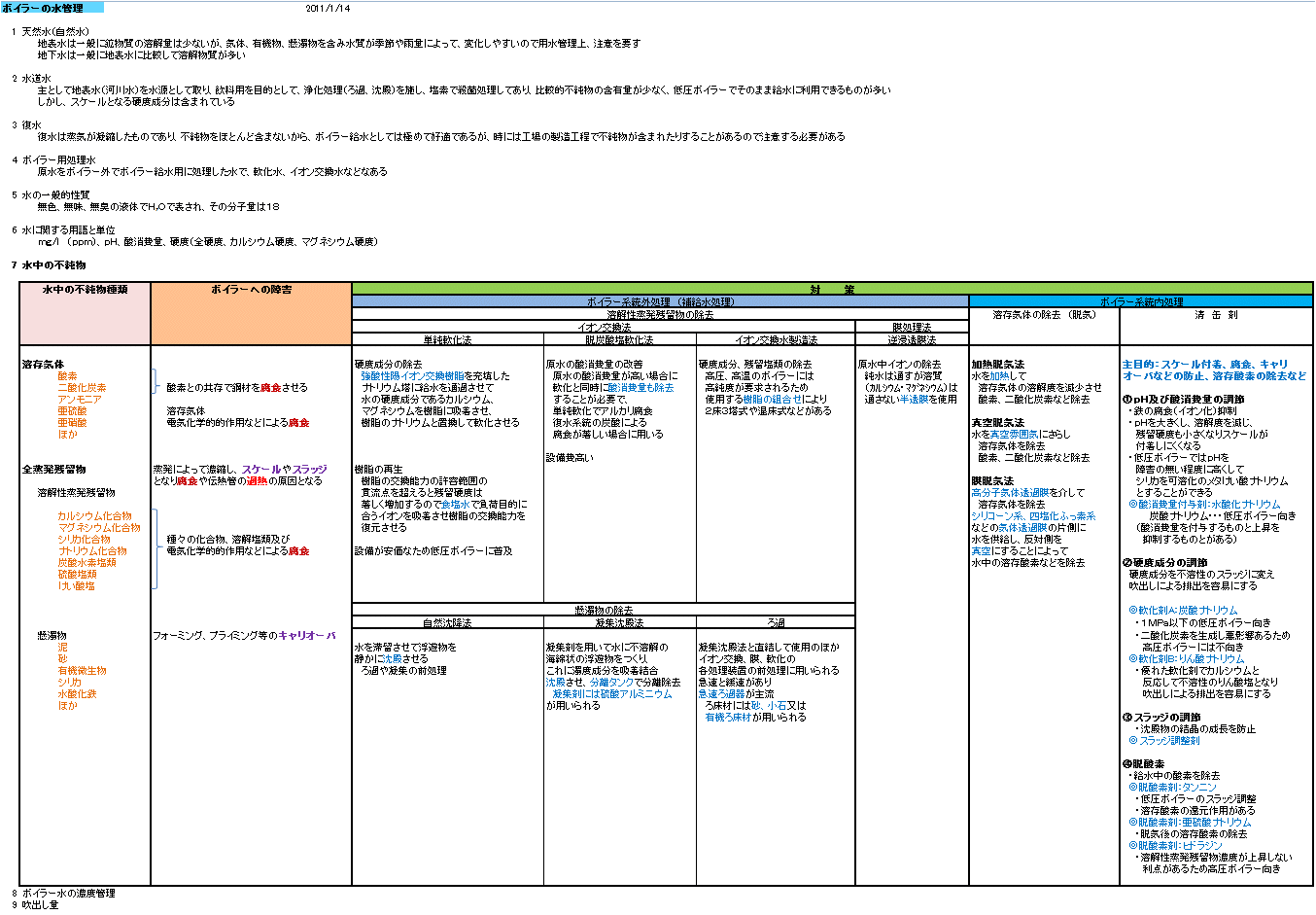1316x915 pixels.
Task: Select the units line starting with mg/l (ppm)
Action: coord(207,242)
